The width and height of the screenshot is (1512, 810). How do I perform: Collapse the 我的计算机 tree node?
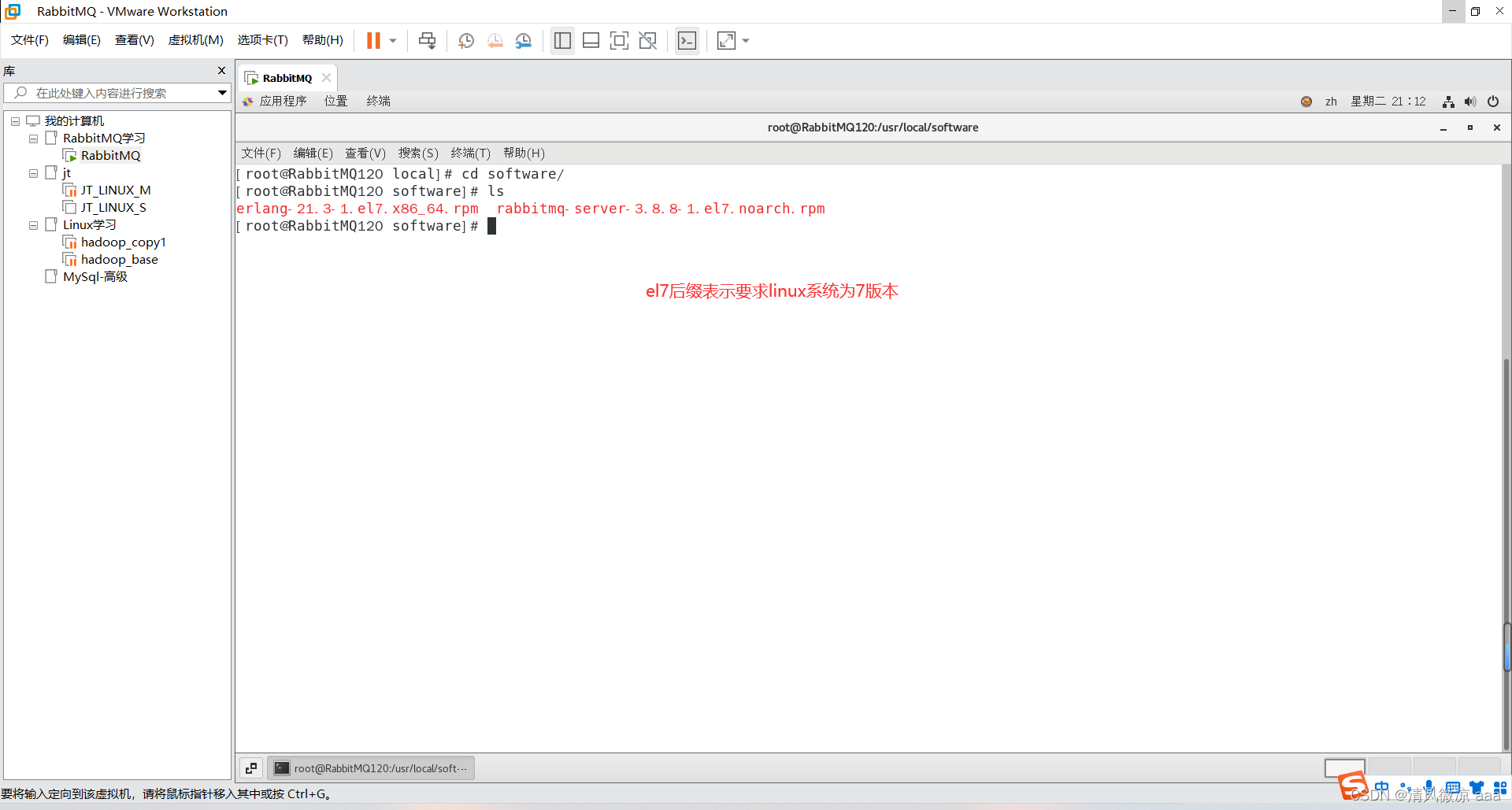(15, 121)
